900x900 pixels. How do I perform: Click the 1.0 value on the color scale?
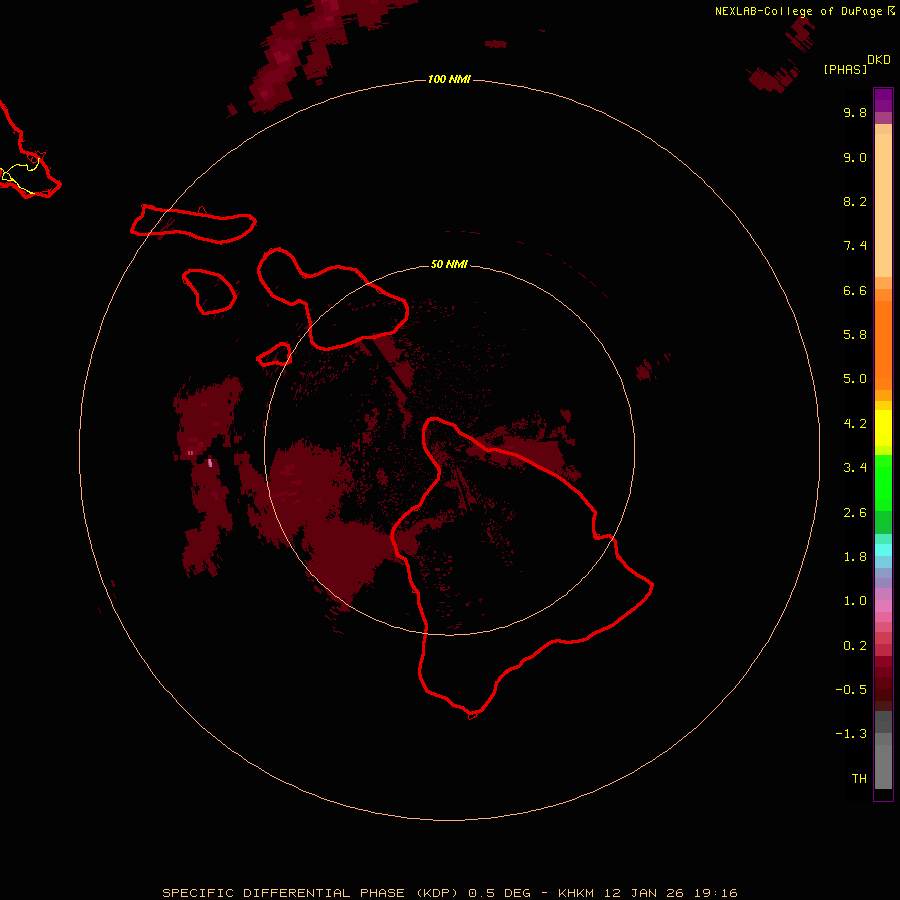[x=855, y=601]
